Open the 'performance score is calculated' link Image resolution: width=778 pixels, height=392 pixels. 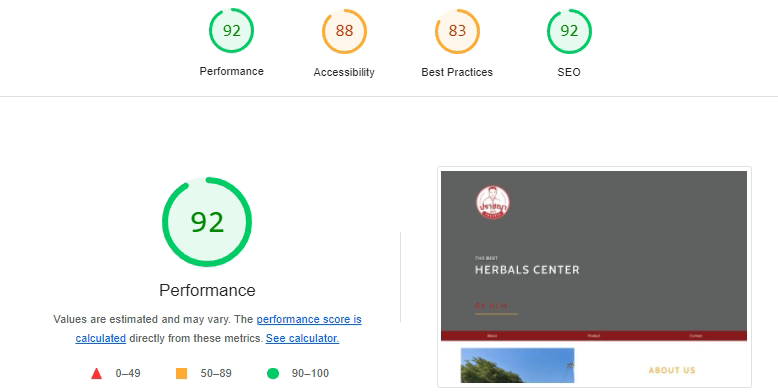218,328
